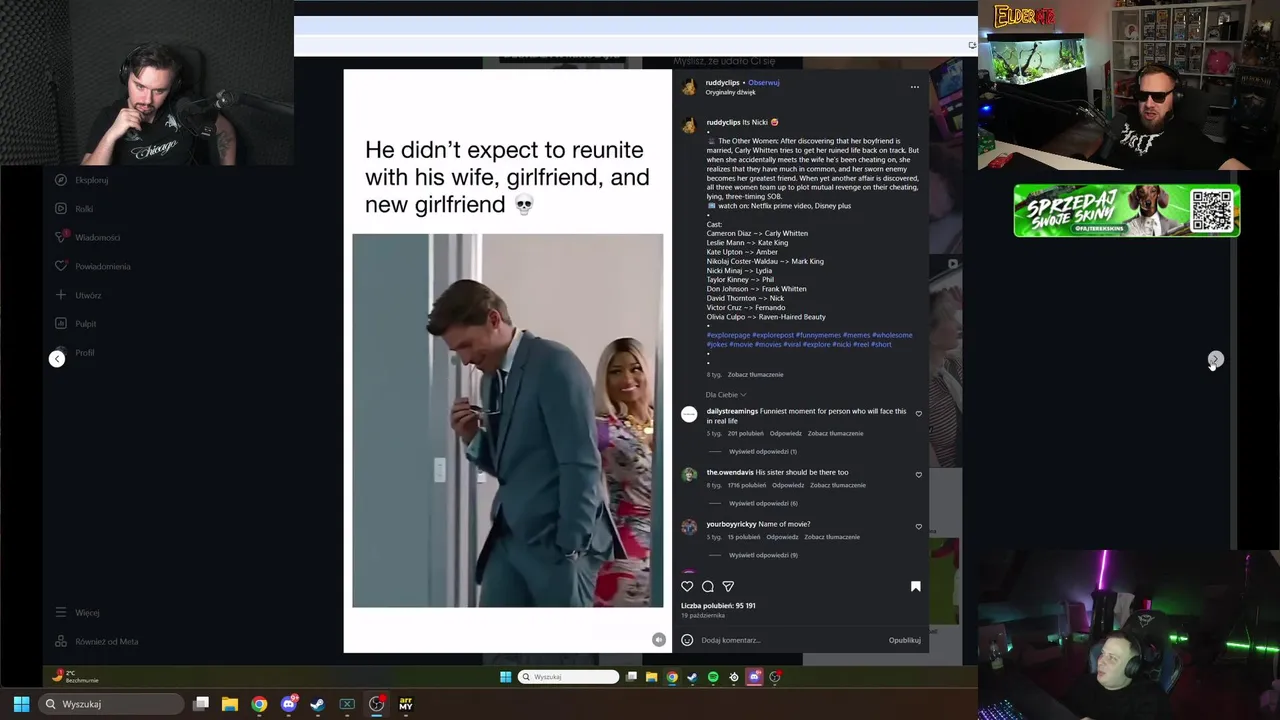Image resolution: width=1280 pixels, height=720 pixels.
Task: Expand the Dla Ciebie comment sort dropdown
Action: pyautogui.click(x=725, y=395)
